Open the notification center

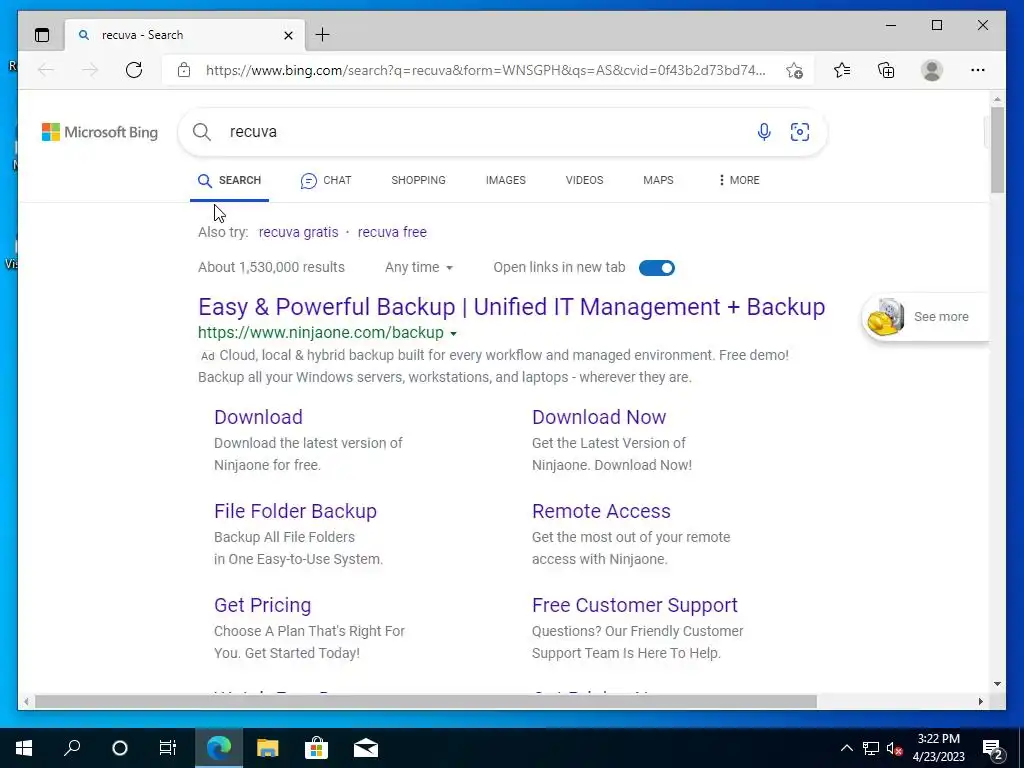click(x=993, y=748)
